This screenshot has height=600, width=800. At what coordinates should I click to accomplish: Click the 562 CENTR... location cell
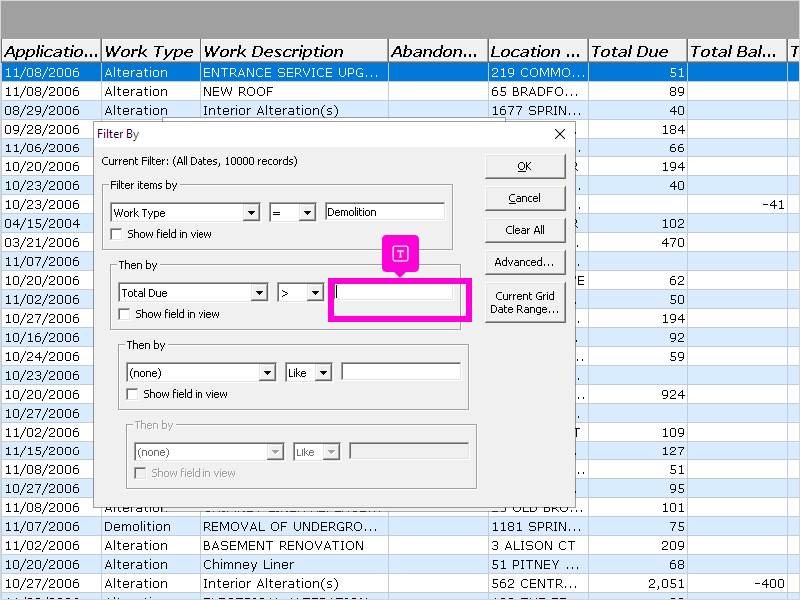coord(538,583)
